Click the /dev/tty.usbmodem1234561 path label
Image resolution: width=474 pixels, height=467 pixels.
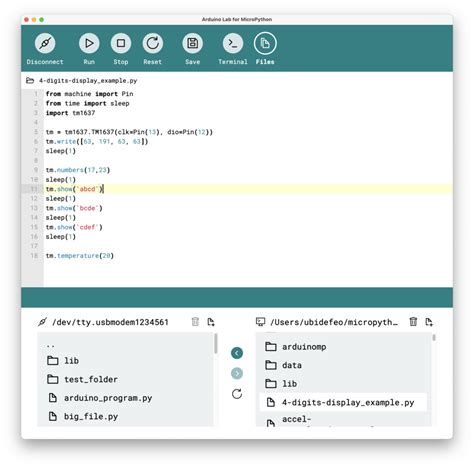pos(110,322)
